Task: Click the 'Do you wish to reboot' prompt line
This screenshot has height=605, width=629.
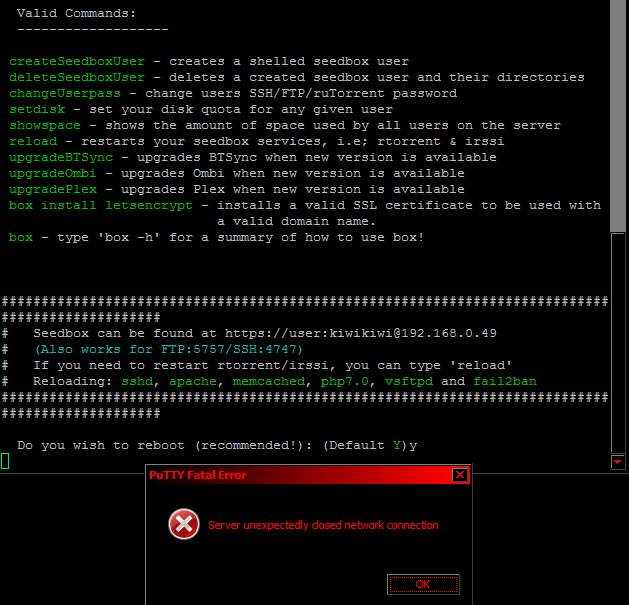Action: 200,445
